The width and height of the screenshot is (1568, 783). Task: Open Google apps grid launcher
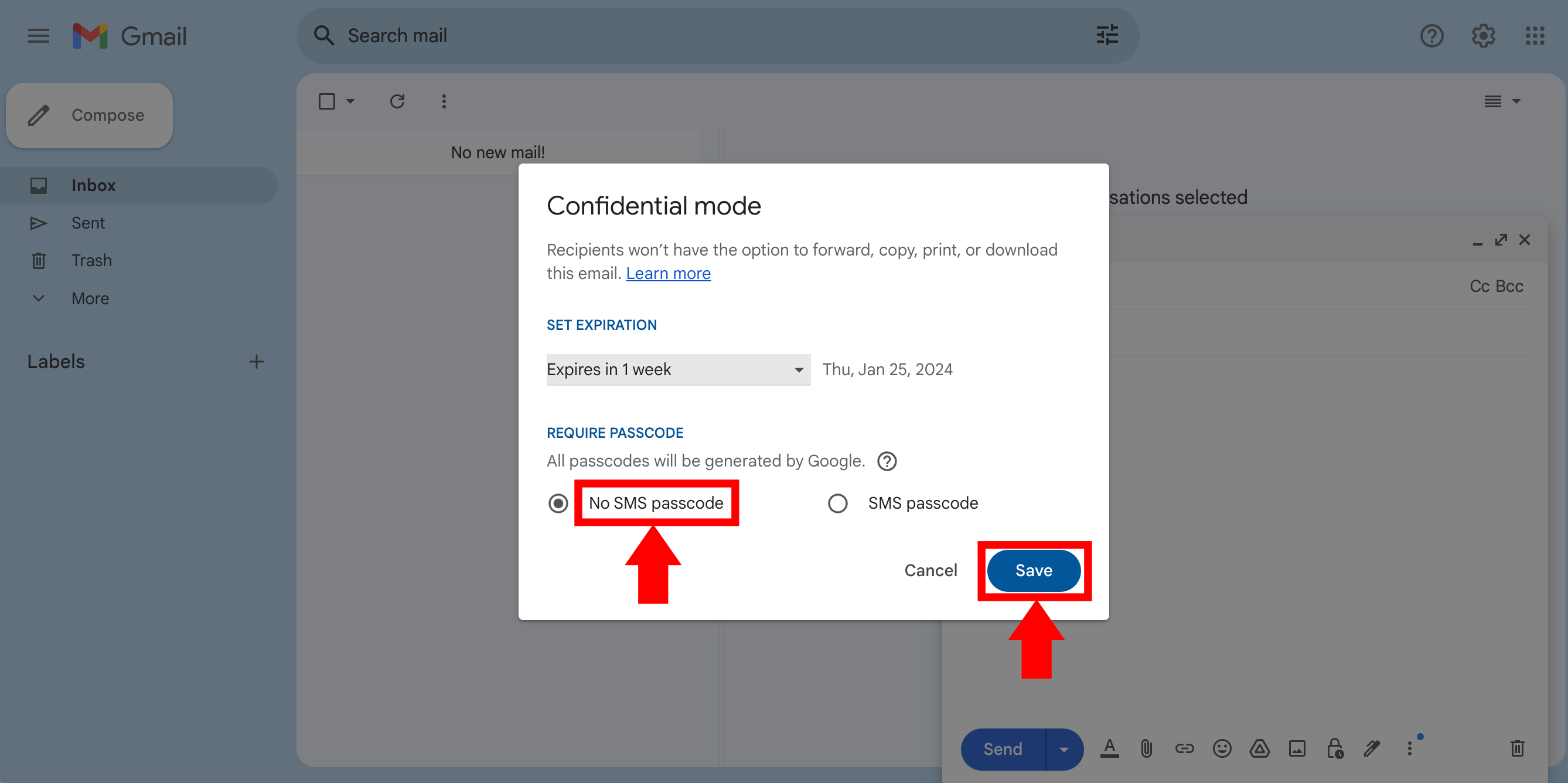(x=1535, y=36)
